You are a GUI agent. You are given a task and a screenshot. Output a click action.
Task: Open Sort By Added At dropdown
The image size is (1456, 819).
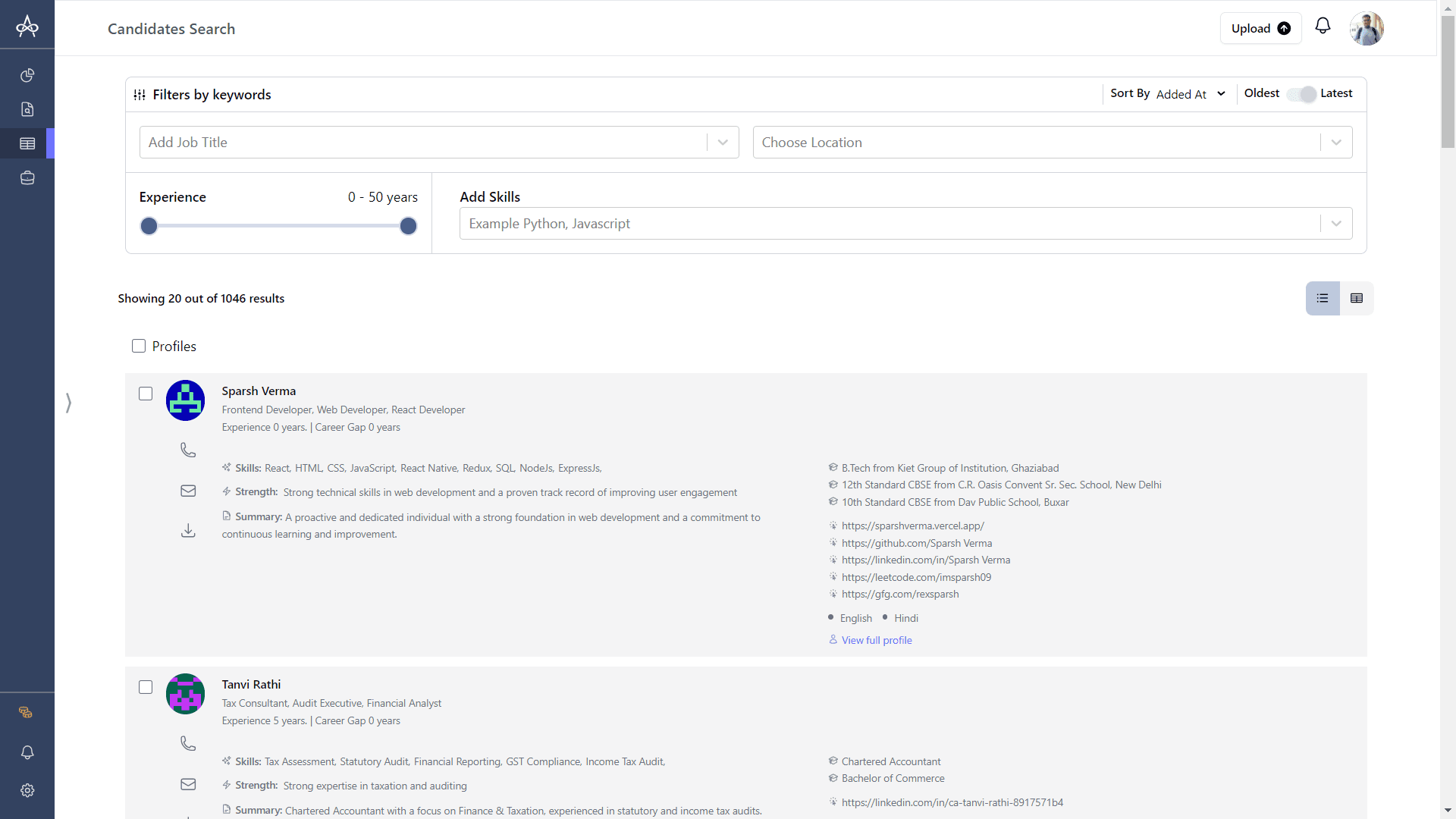(x=1189, y=94)
